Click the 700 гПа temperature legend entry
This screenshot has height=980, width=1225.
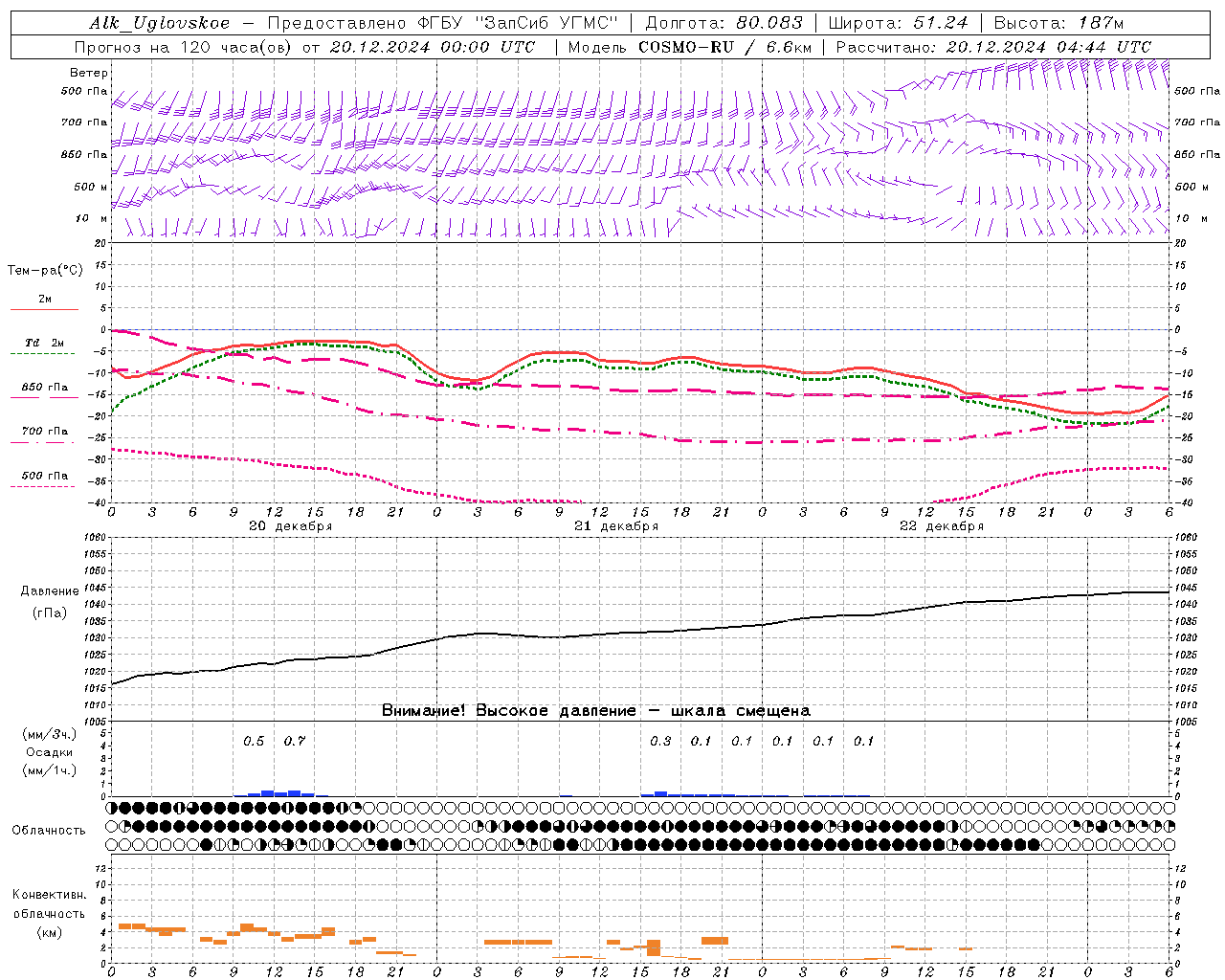[x=45, y=431]
